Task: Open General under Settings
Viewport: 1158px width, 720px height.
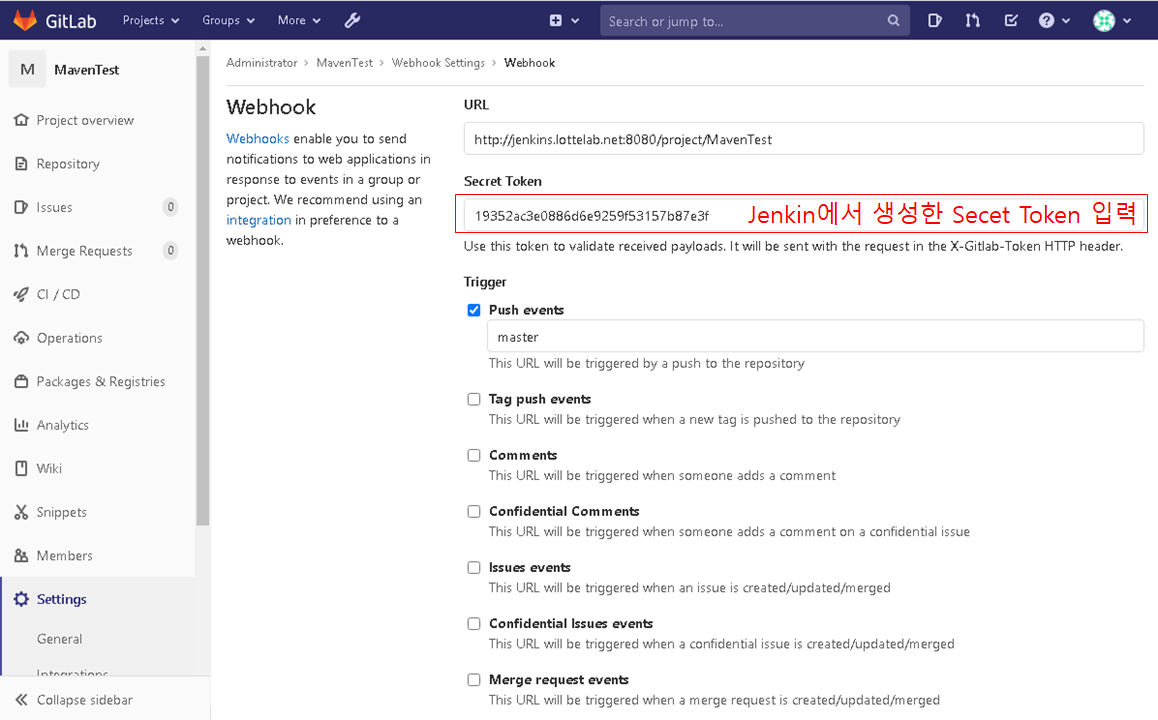Action: pyautogui.click(x=60, y=639)
